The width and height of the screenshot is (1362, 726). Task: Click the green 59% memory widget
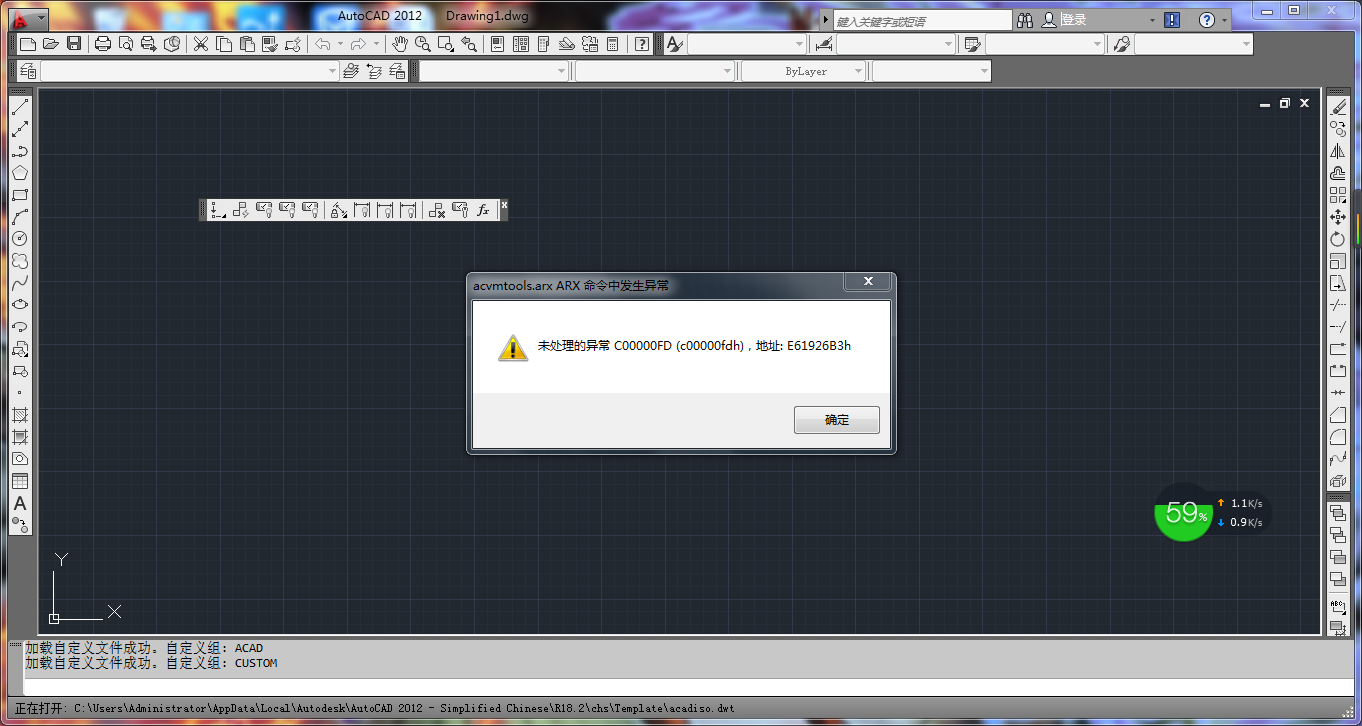[1184, 513]
